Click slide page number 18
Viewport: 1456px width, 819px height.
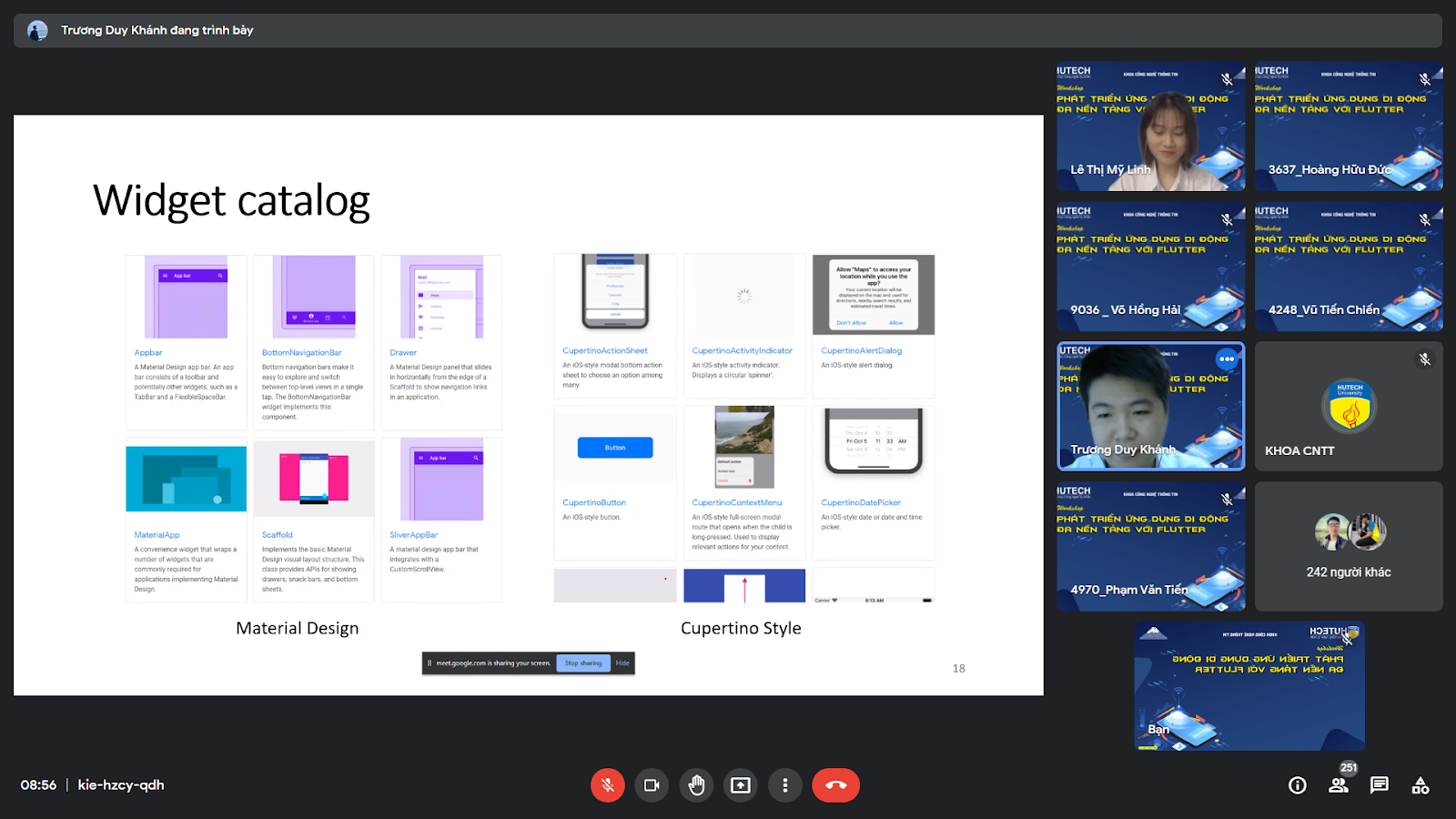(x=959, y=668)
